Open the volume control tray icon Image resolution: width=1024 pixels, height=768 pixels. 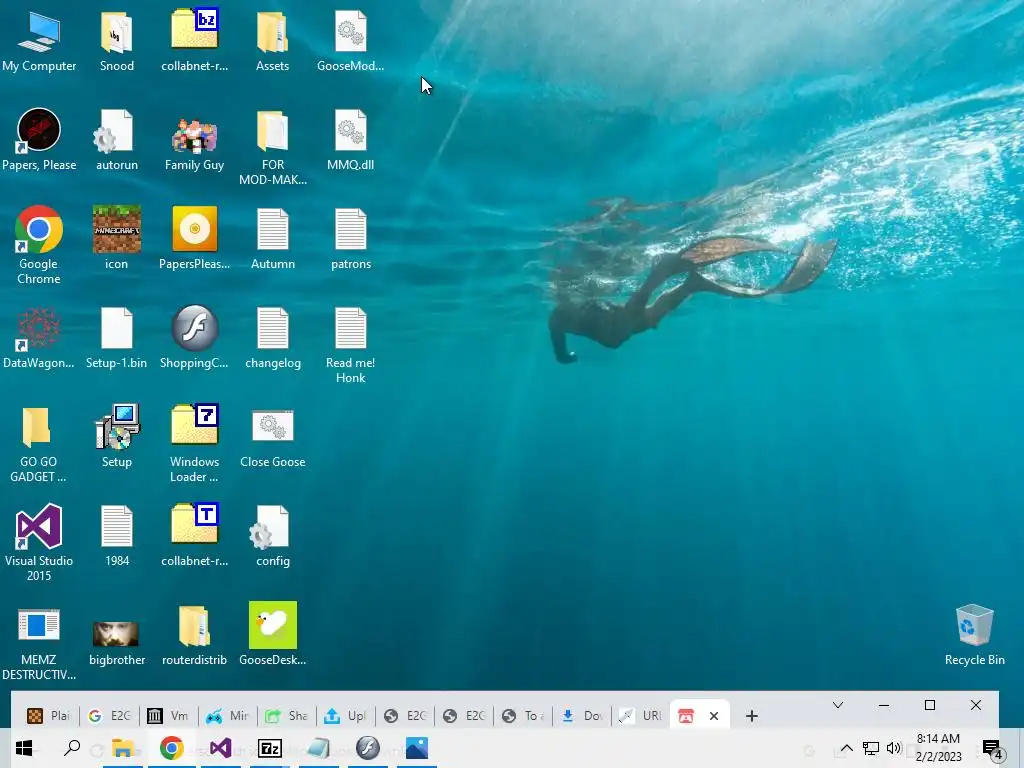pyautogui.click(x=894, y=748)
